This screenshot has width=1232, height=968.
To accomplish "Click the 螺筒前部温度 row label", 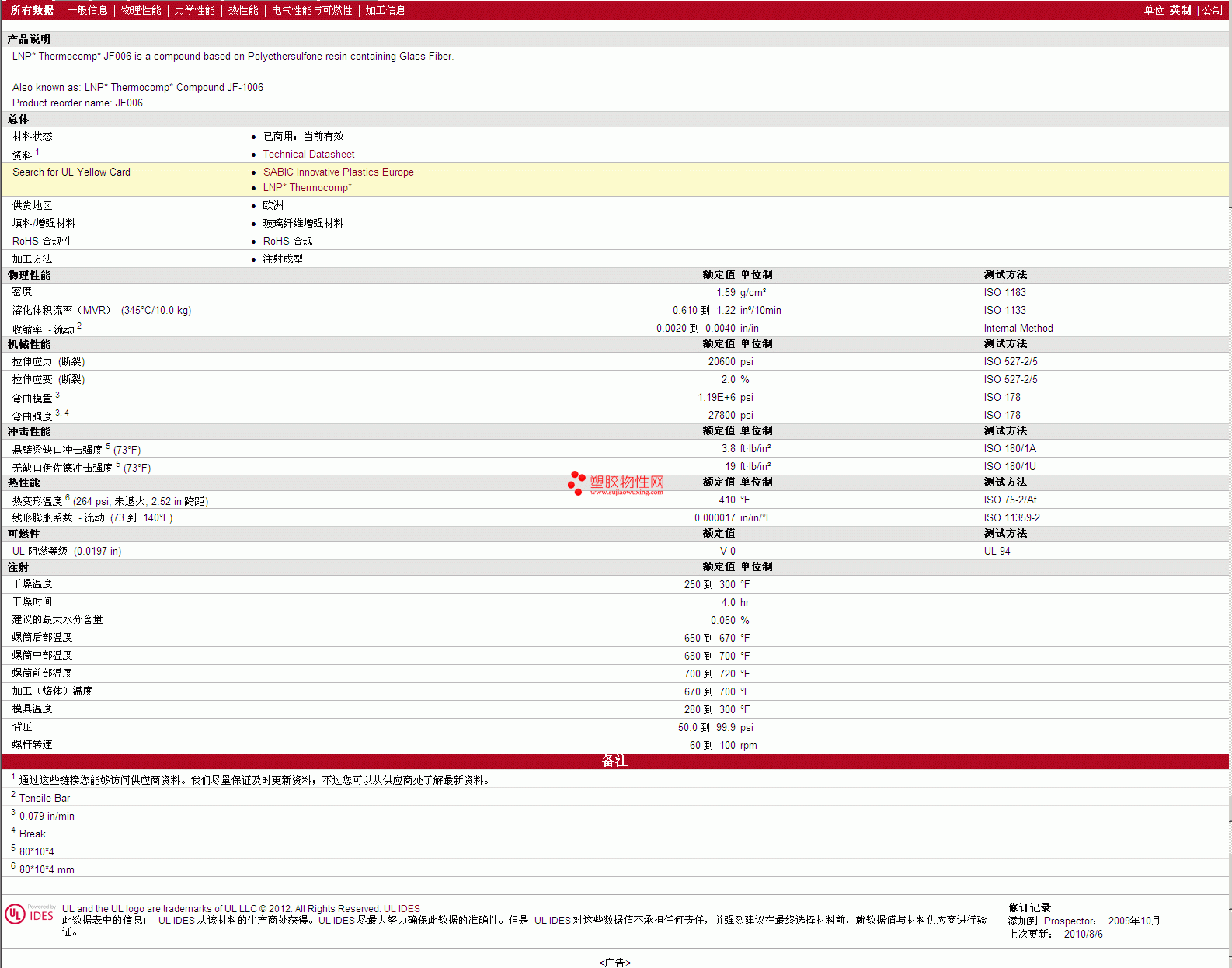I will coord(42,674).
